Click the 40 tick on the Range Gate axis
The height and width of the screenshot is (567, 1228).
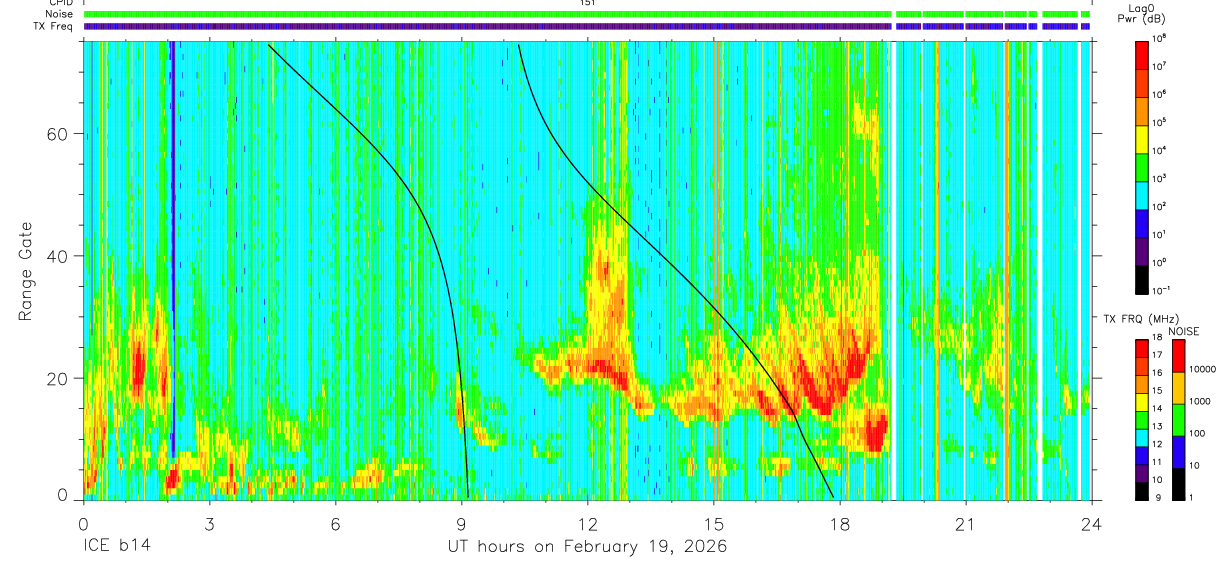[57, 256]
